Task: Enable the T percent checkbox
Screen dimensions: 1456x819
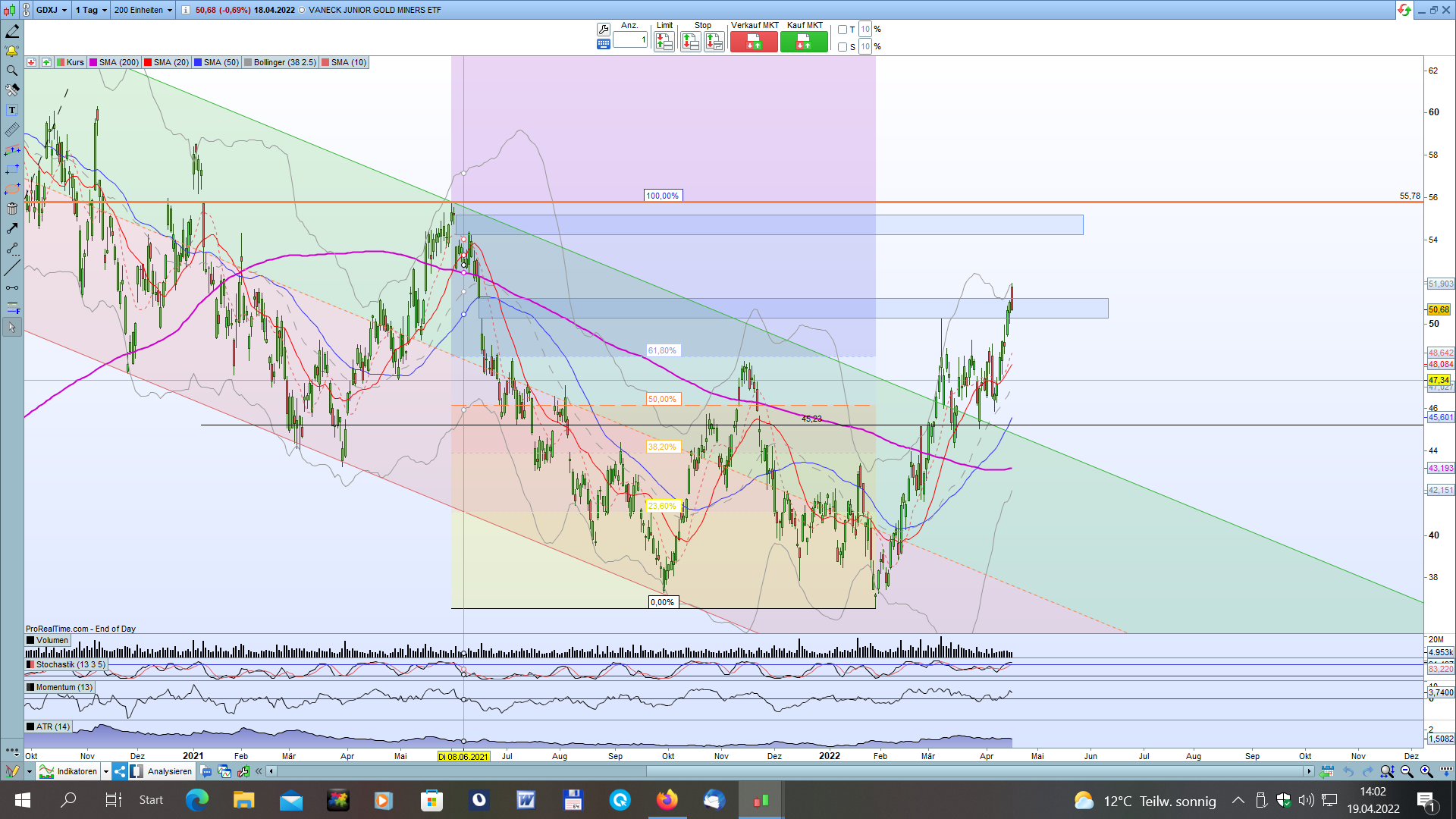Action: point(843,30)
